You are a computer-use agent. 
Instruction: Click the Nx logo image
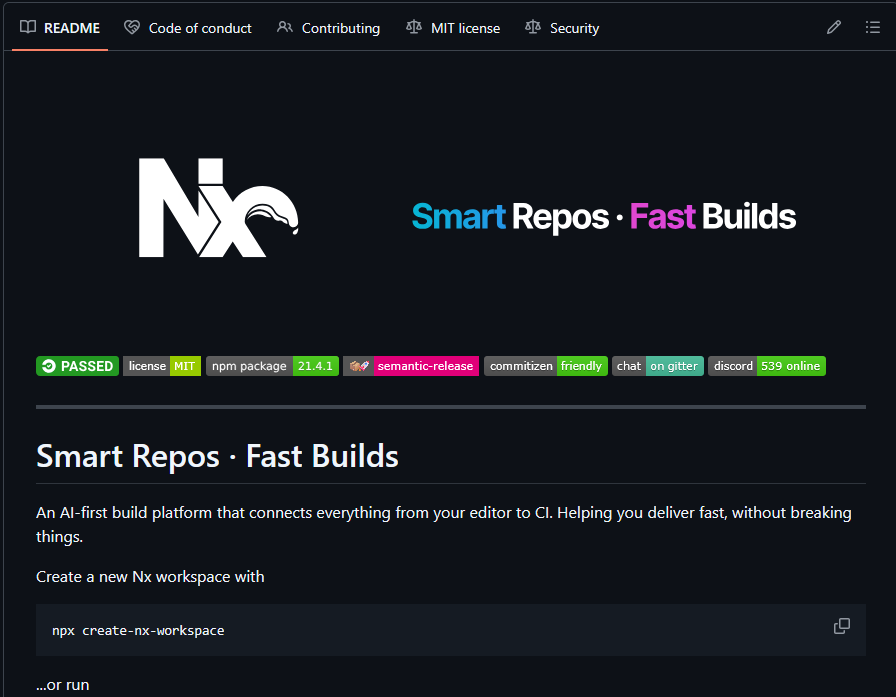click(218, 208)
